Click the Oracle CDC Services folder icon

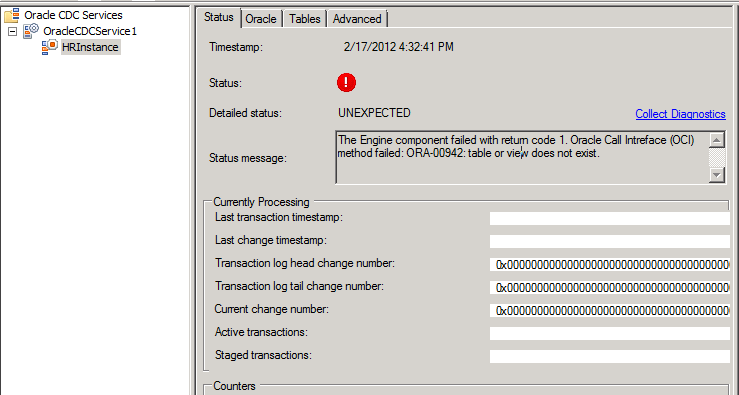[x=12, y=15]
